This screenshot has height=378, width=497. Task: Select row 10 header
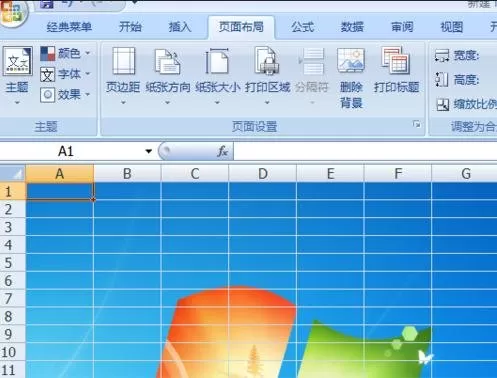(x=13, y=352)
